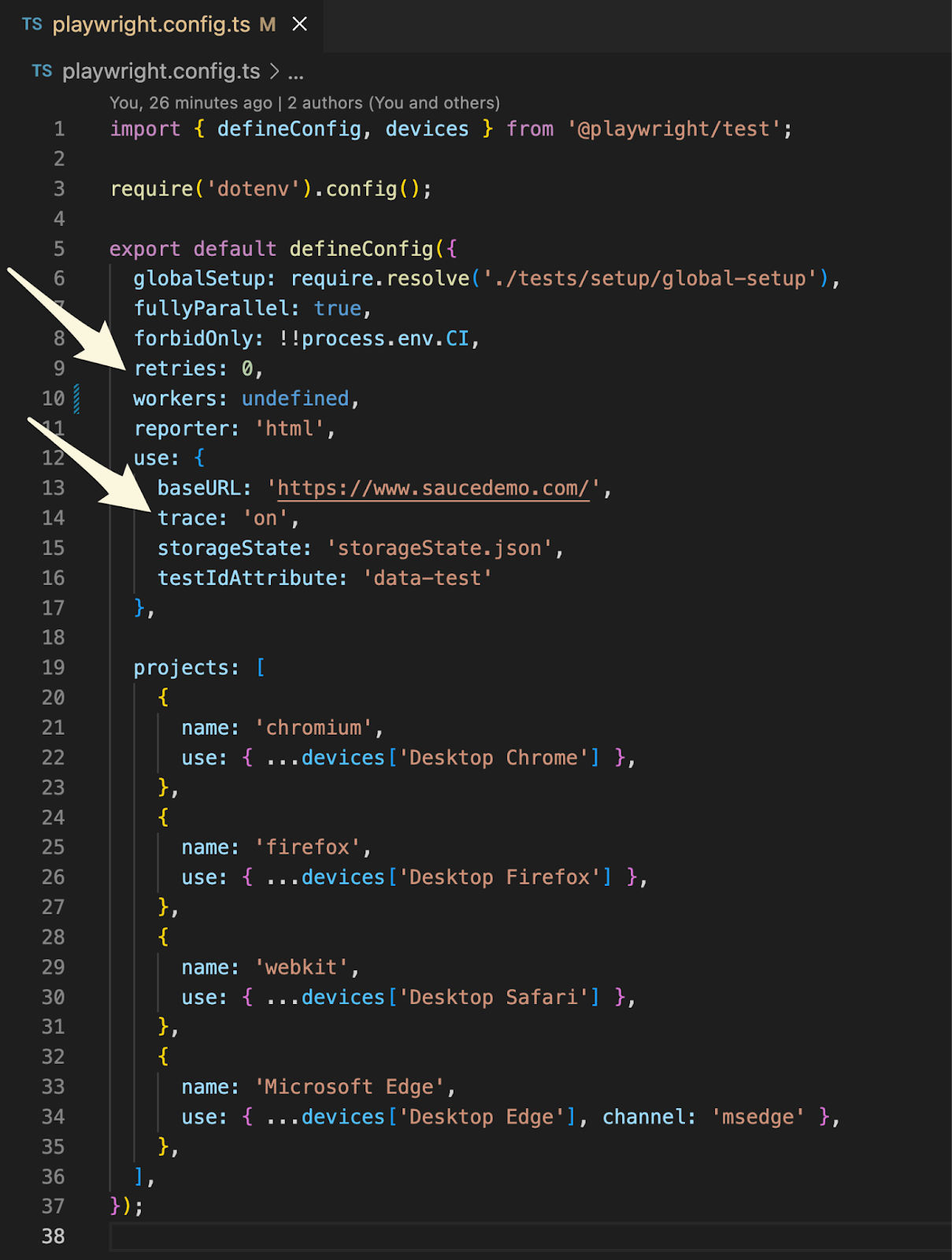Expand the breadcrumb ellipsis after the chevron
Image resolution: width=952 pixels, height=1260 pixels.
[296, 73]
